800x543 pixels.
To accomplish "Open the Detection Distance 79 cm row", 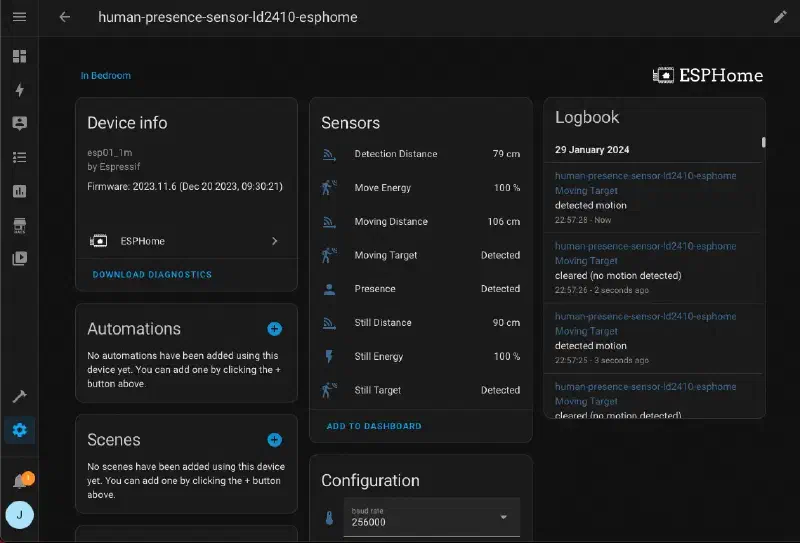I will click(x=421, y=154).
